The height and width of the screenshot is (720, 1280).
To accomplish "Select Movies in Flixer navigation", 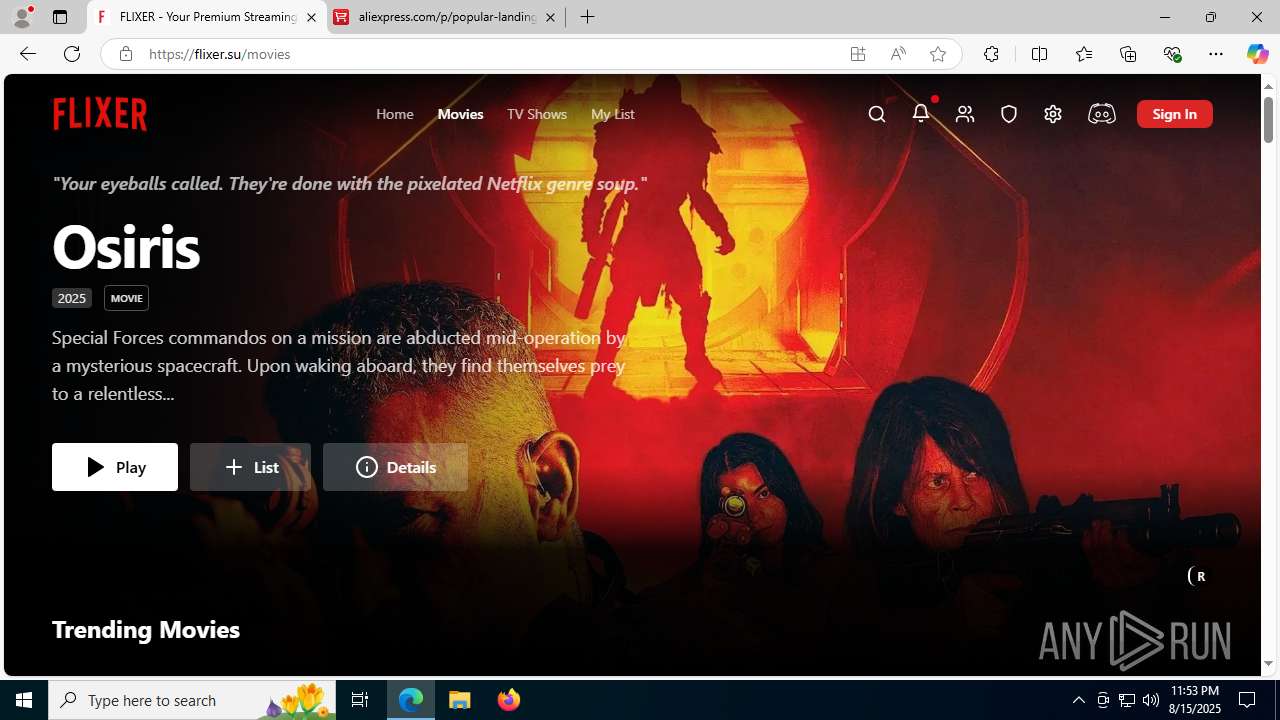I will tap(460, 114).
